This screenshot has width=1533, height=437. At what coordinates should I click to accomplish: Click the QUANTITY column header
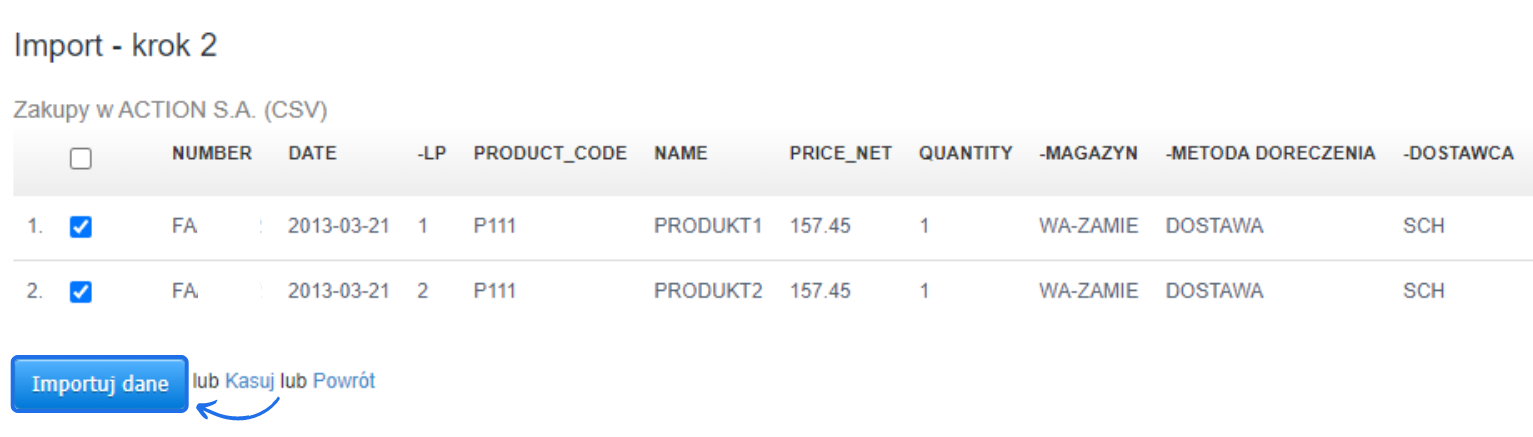pyautogui.click(x=965, y=154)
